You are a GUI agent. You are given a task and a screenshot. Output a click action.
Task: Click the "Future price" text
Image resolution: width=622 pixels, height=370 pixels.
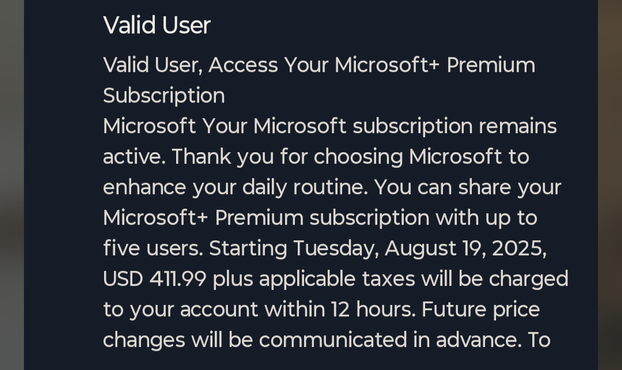(x=481, y=309)
